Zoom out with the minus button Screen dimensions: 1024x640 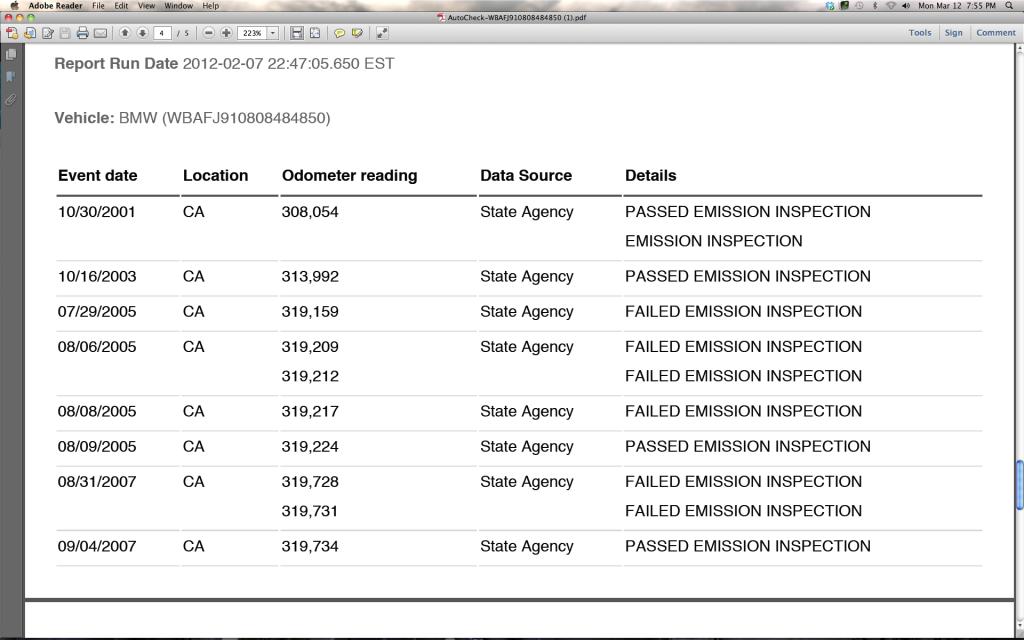[208, 33]
